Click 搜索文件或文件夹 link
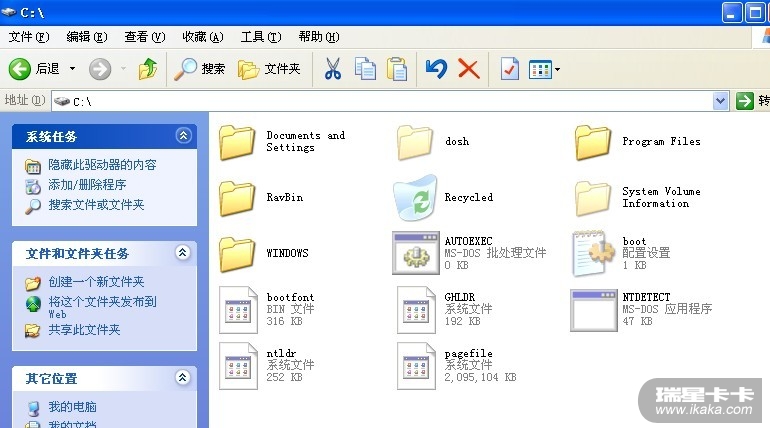This screenshot has height=428, width=770. [96, 205]
